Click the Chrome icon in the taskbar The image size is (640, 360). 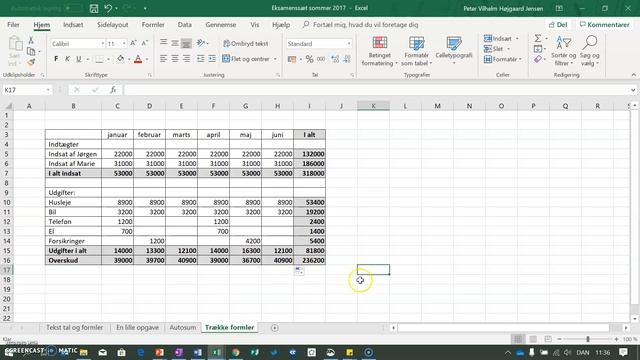point(236,352)
